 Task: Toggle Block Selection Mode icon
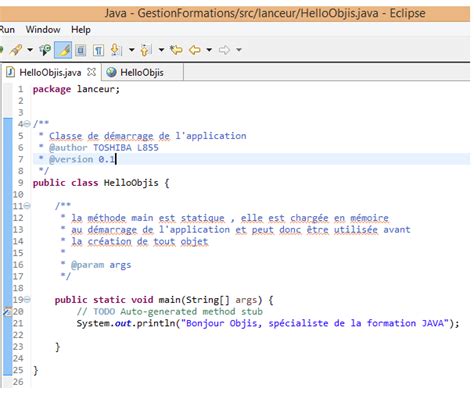[80, 50]
